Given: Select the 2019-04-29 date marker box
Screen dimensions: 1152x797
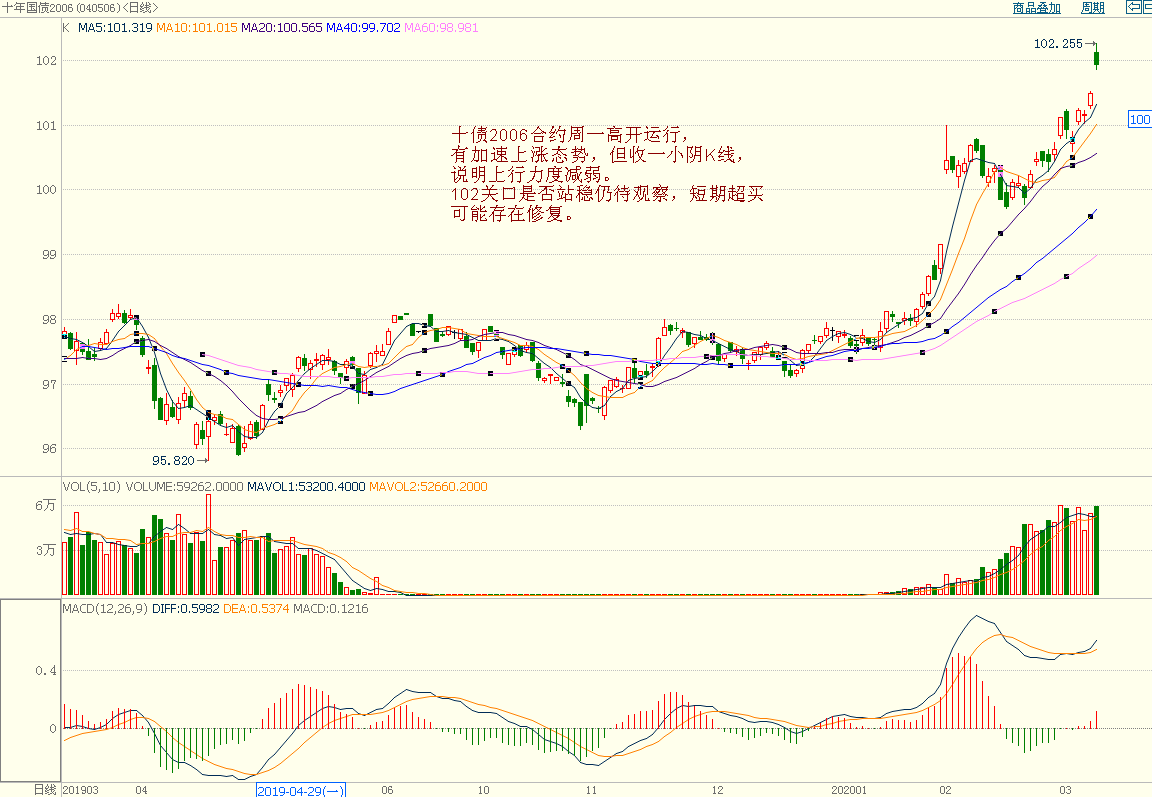Looking at the screenshot, I should click(300, 790).
